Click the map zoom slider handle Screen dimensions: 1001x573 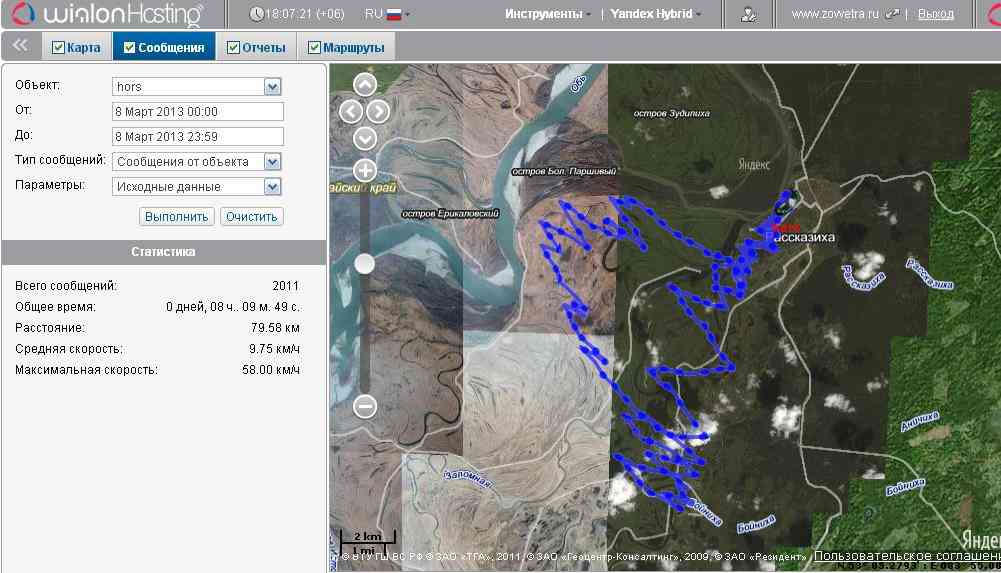click(x=365, y=263)
